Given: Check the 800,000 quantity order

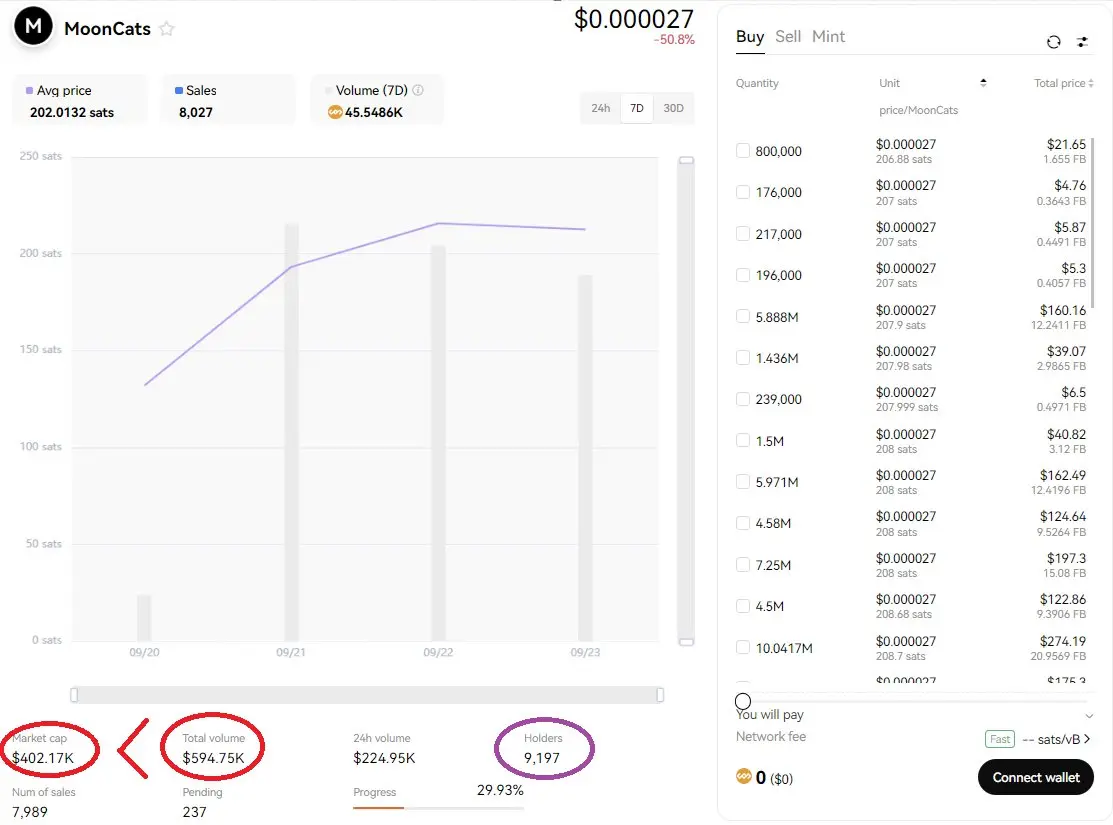Looking at the screenshot, I should click(742, 151).
